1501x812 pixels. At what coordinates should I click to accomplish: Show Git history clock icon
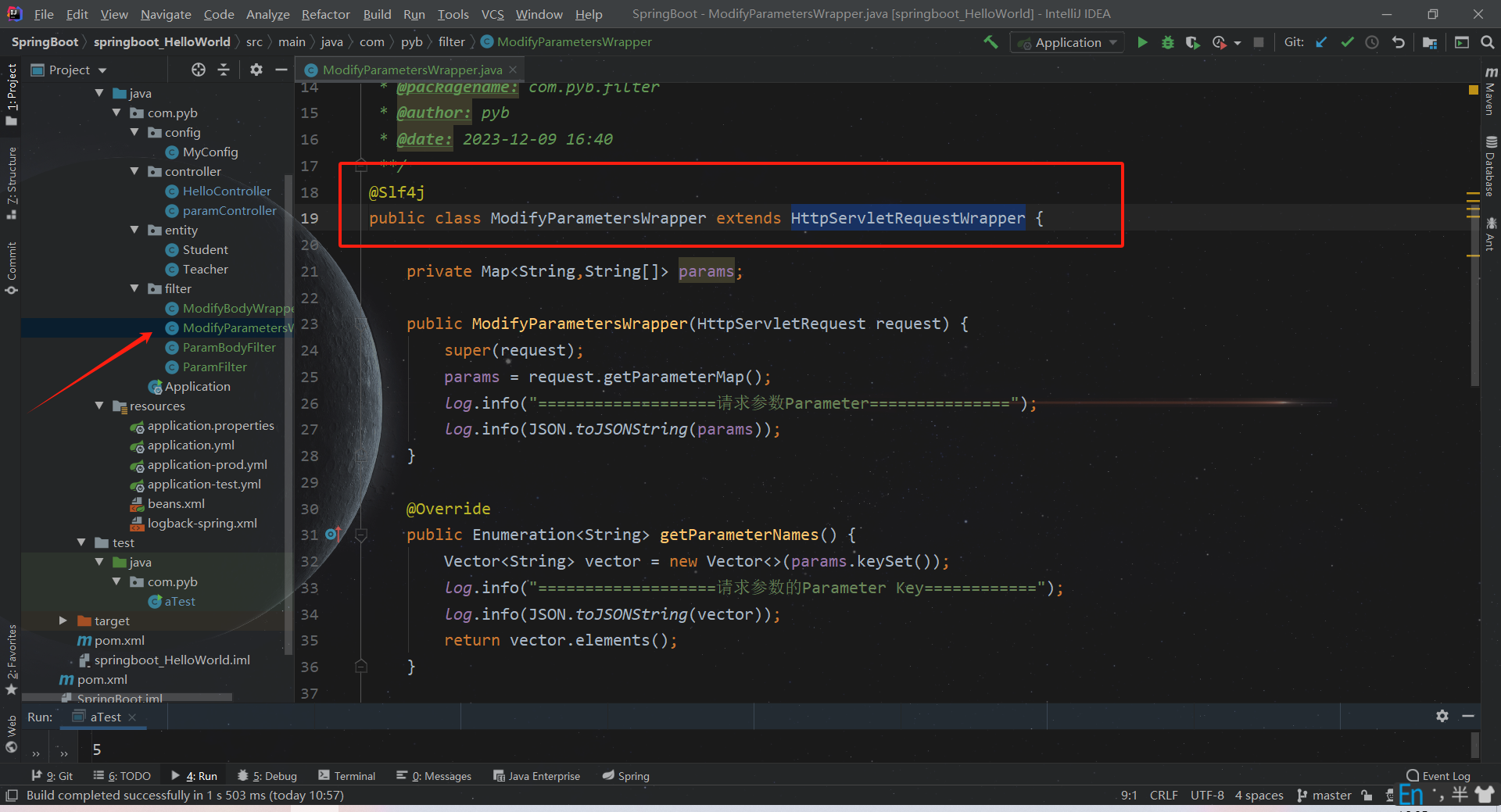1372,42
